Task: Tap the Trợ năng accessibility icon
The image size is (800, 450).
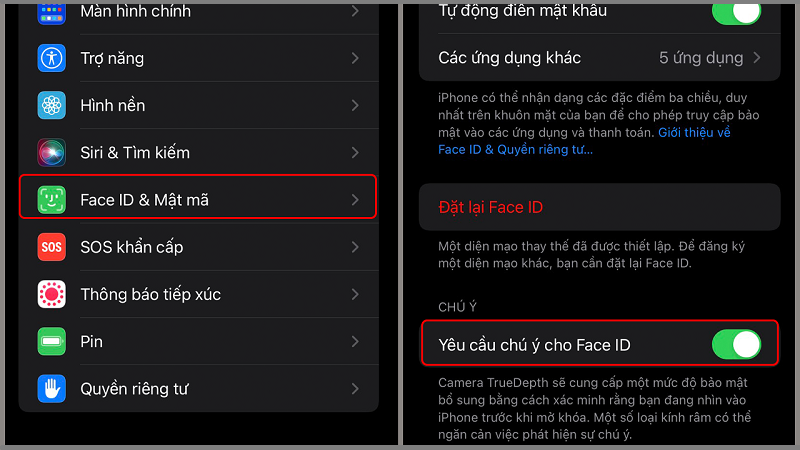Action: (x=52, y=58)
